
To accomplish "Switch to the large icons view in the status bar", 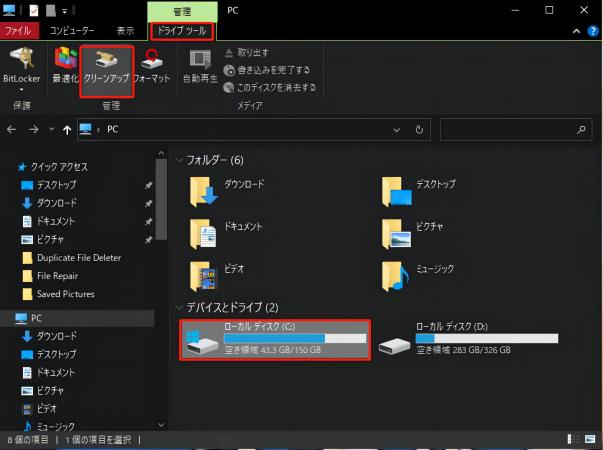I will pos(590,439).
